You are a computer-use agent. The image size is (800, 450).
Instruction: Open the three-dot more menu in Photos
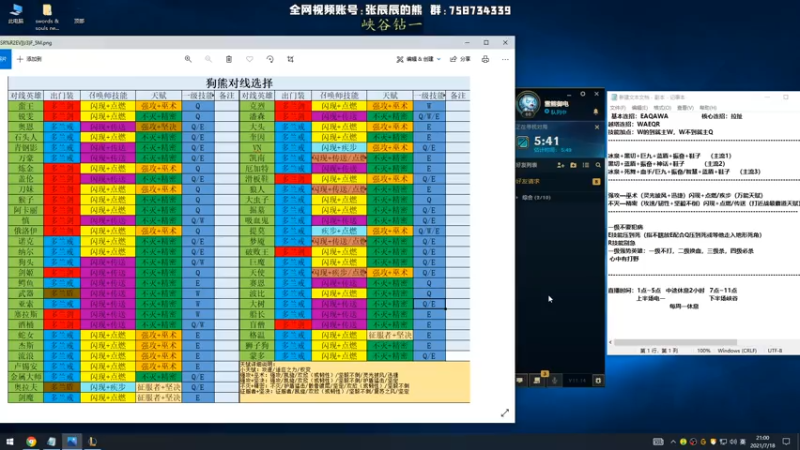(x=505, y=59)
